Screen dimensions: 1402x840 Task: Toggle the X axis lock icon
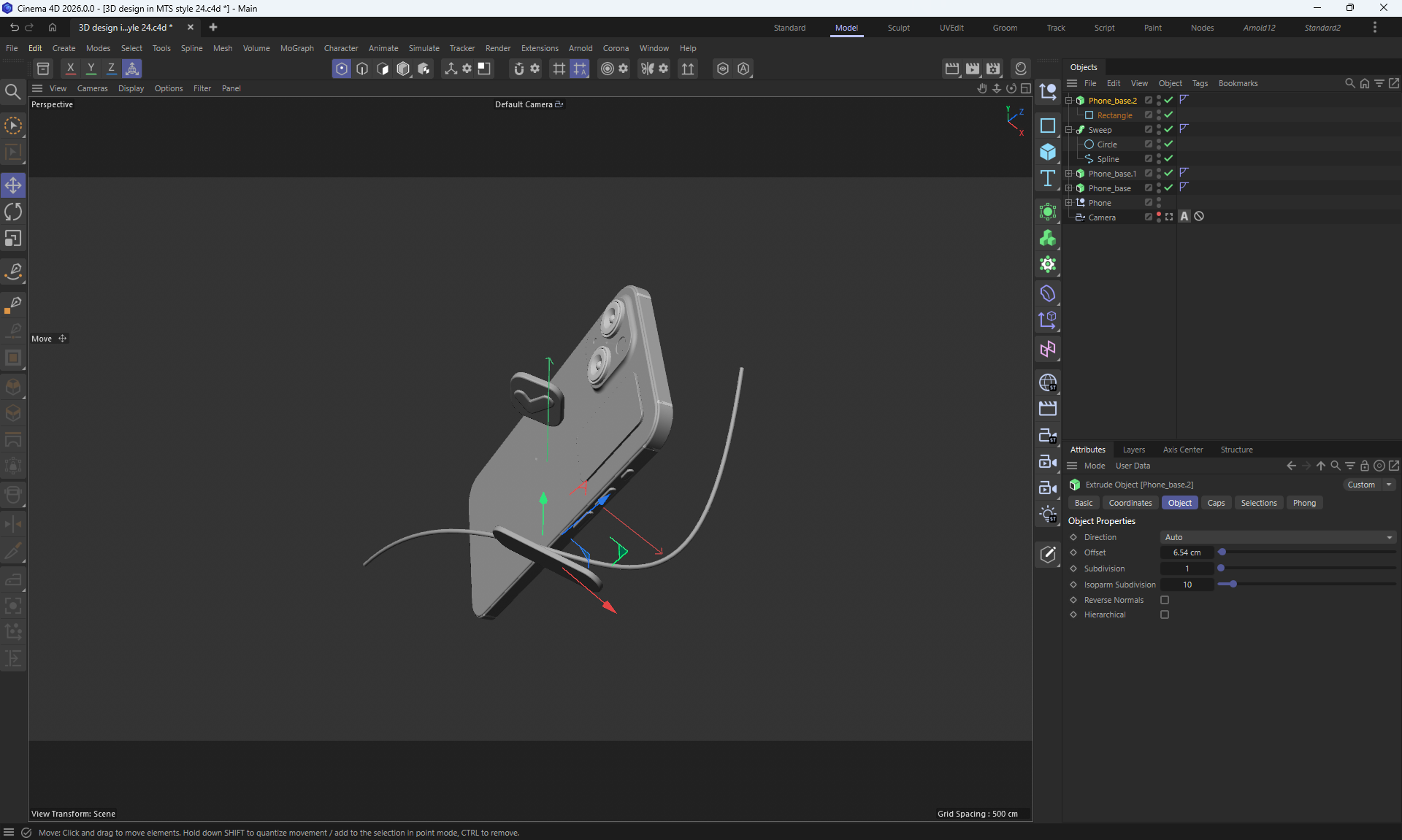coord(70,69)
